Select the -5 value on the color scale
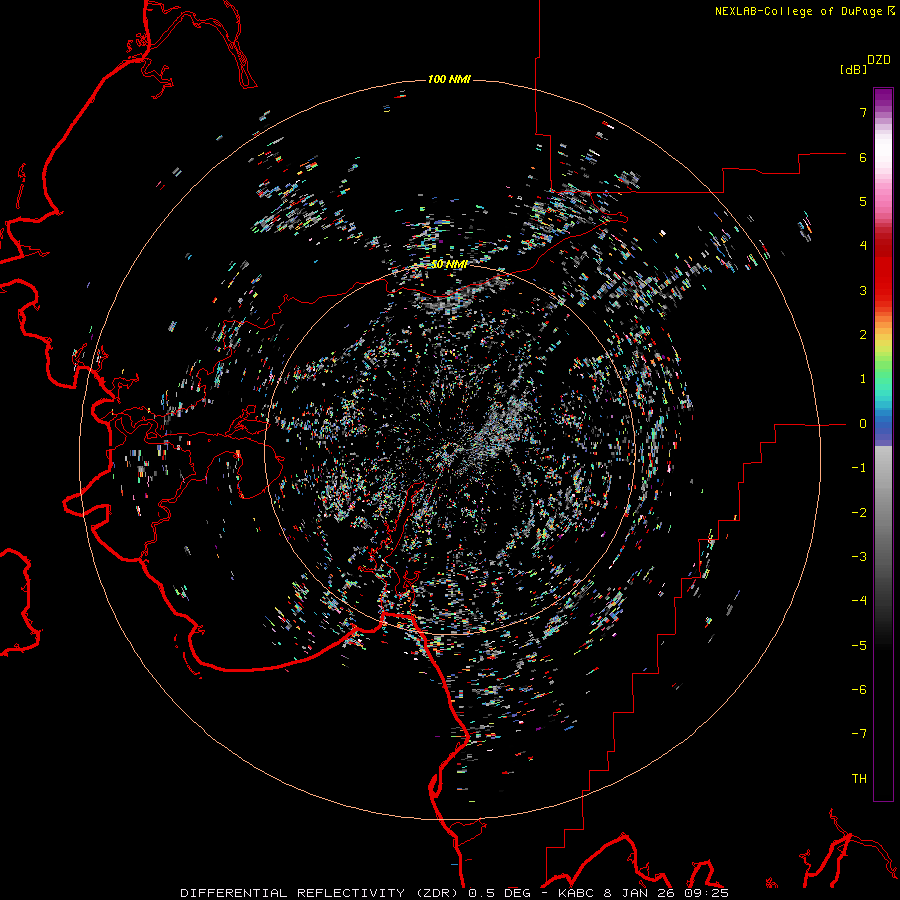900x900 pixels. 859,646
